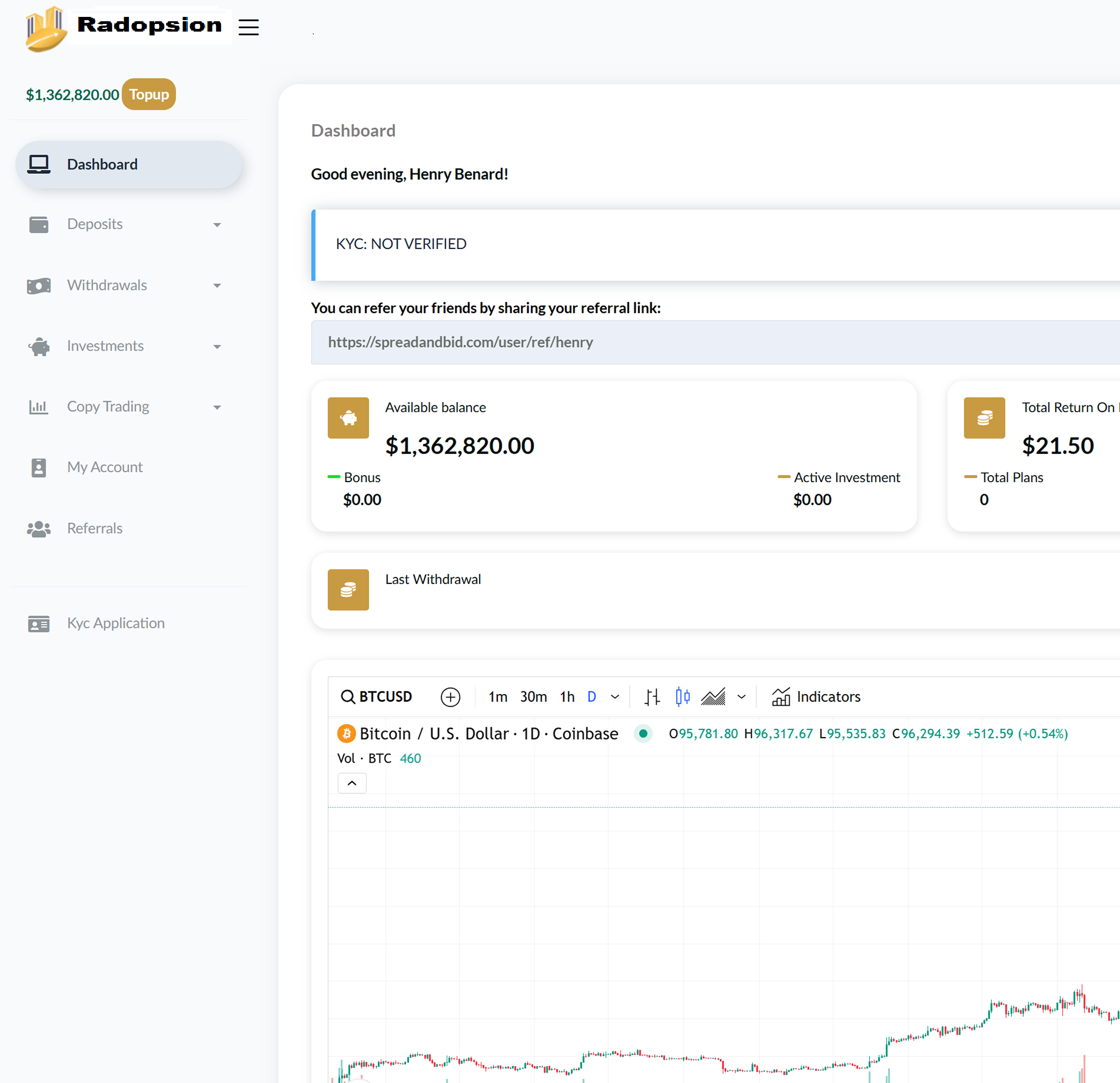The image size is (1120, 1083).
Task: Click the Vol · BTC indicator label
Action: click(364, 758)
